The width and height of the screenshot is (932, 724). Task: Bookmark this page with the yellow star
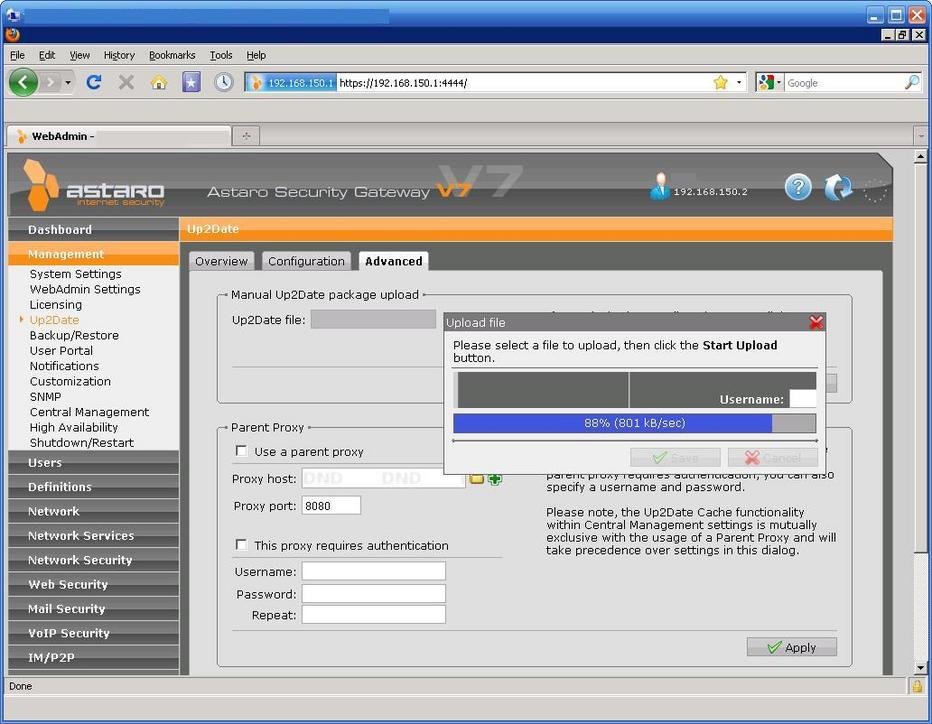720,82
